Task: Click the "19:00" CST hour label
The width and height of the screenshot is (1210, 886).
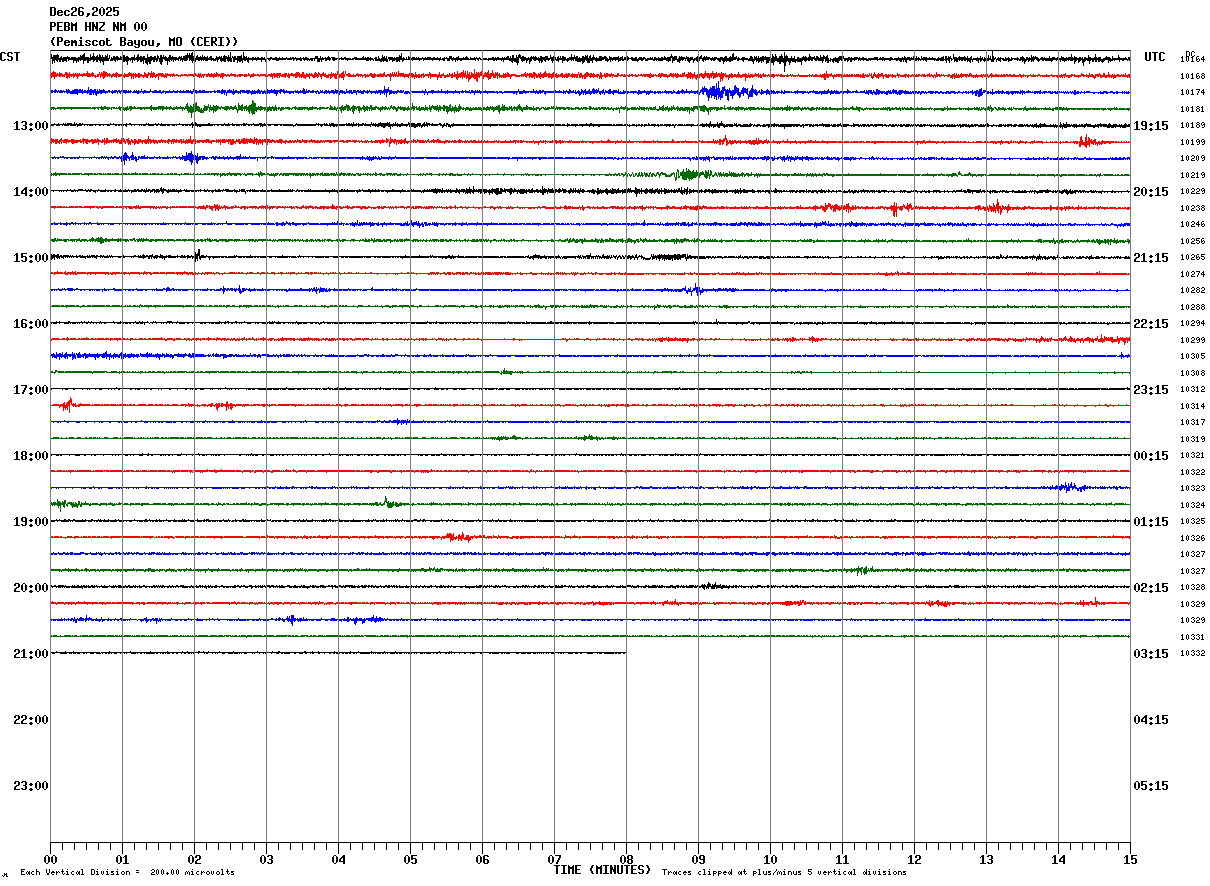Action: (x=30, y=522)
